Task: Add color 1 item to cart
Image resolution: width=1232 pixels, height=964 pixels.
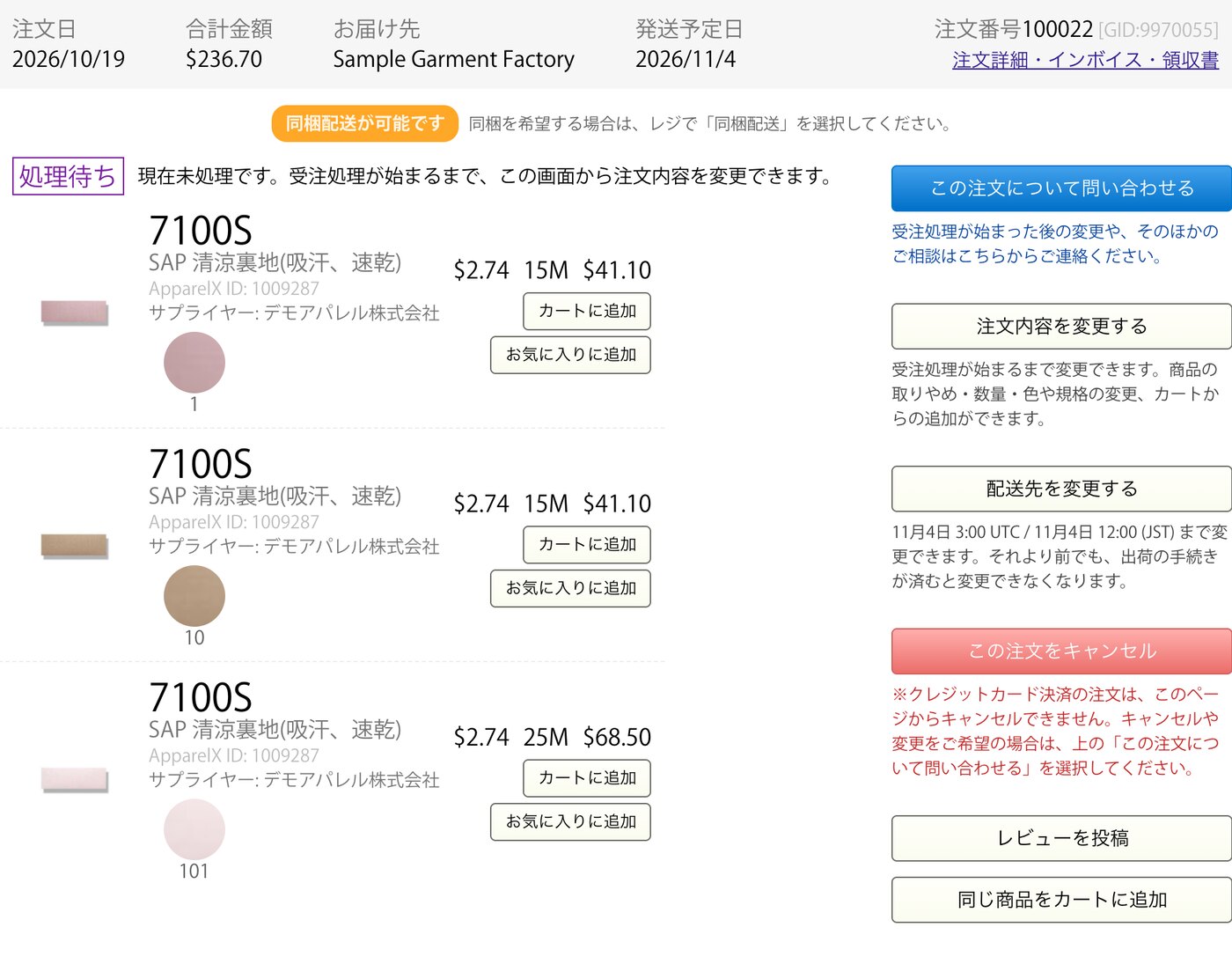Action: [x=587, y=312]
